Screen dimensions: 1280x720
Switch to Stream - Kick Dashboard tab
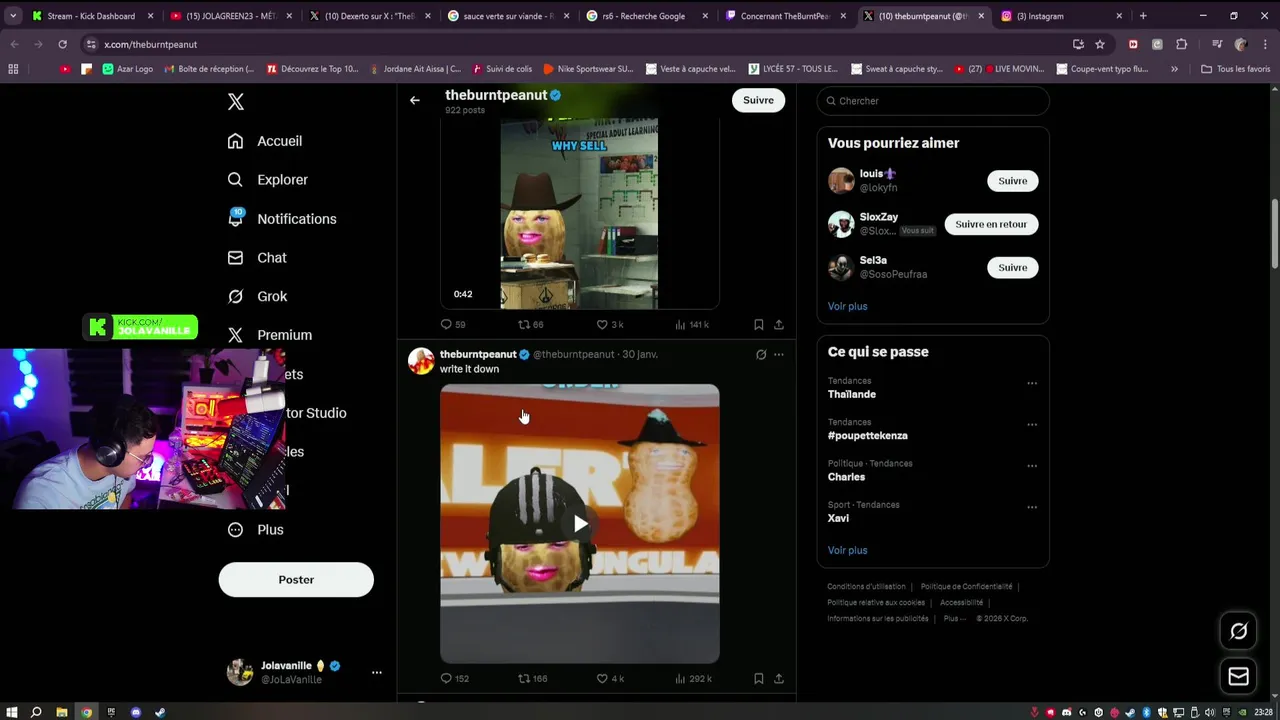pos(92,16)
